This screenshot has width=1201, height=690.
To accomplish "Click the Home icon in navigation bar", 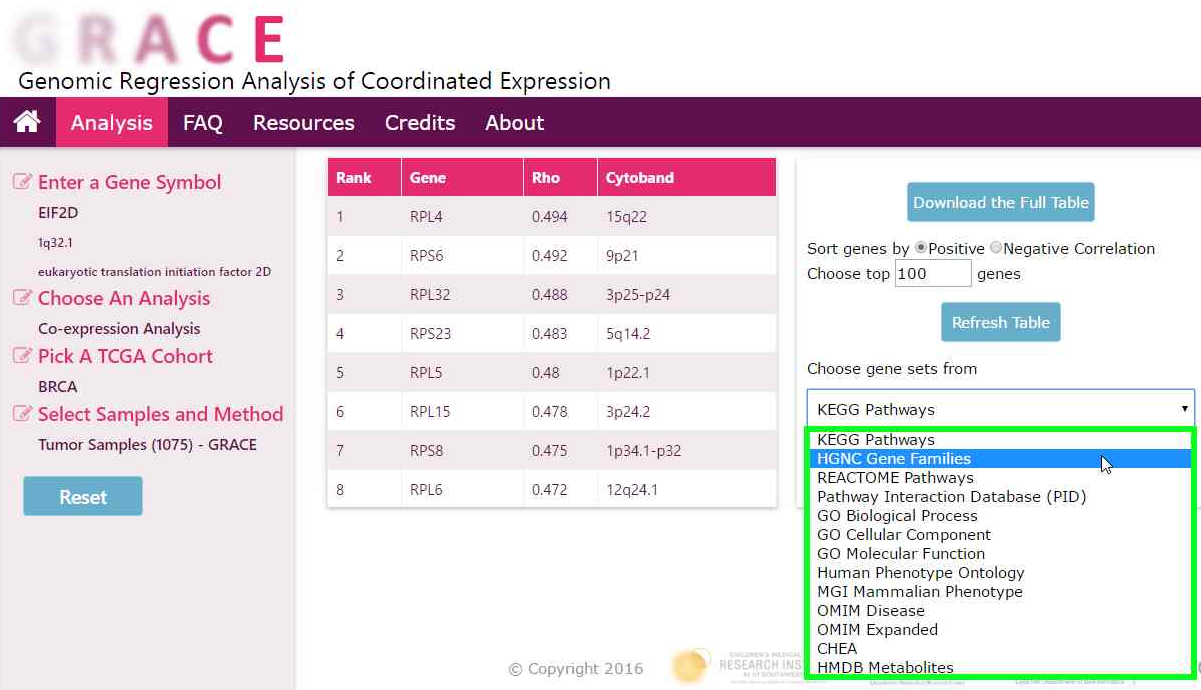I will point(27,122).
